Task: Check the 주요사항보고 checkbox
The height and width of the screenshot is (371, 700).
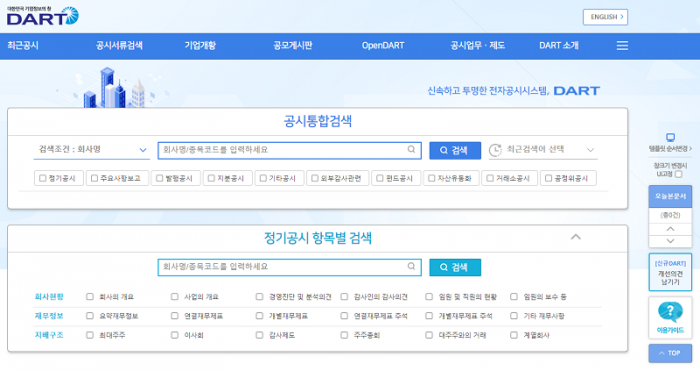Action: (94, 178)
